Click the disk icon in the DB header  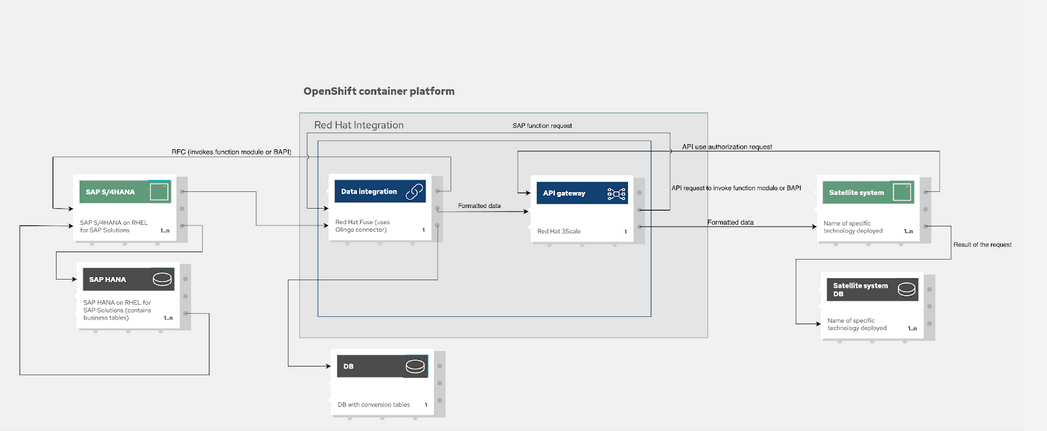[x=415, y=367]
